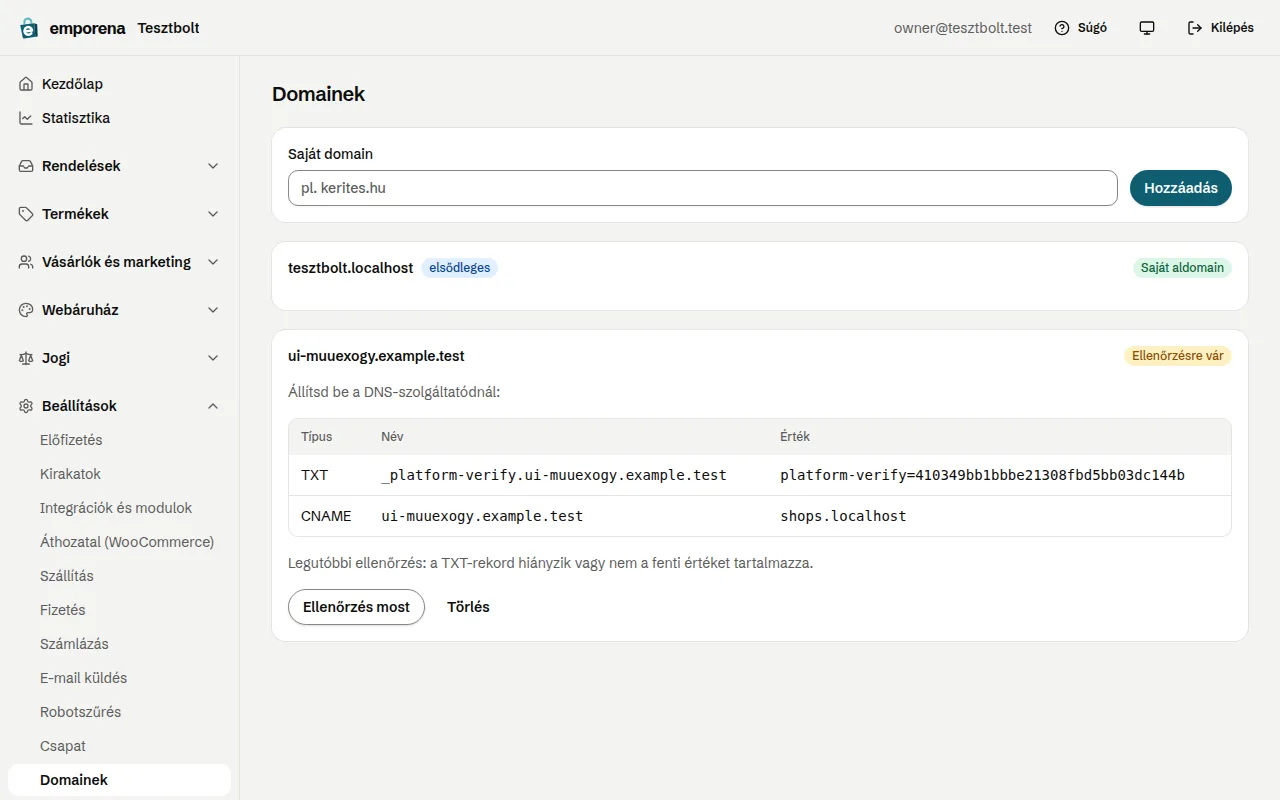Click the Beállítások gear icon
Screen dimensions: 1280x800
(x=26, y=406)
